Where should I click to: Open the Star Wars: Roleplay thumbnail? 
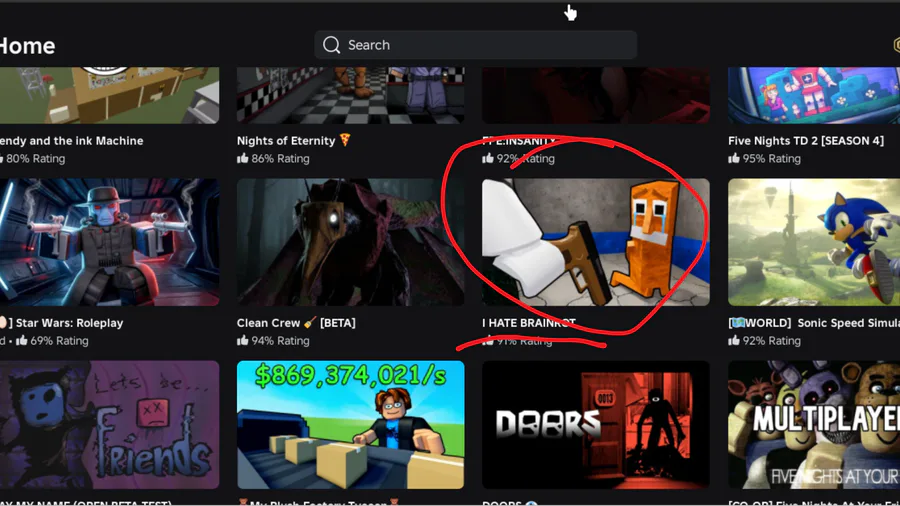point(109,242)
